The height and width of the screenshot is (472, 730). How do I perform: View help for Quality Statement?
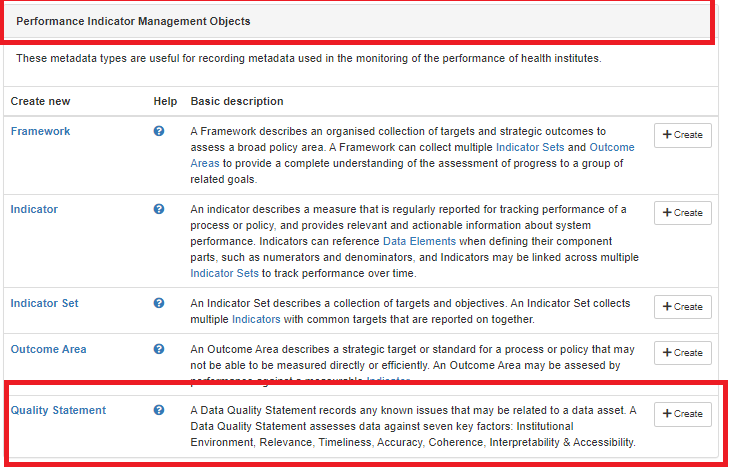coord(159,410)
